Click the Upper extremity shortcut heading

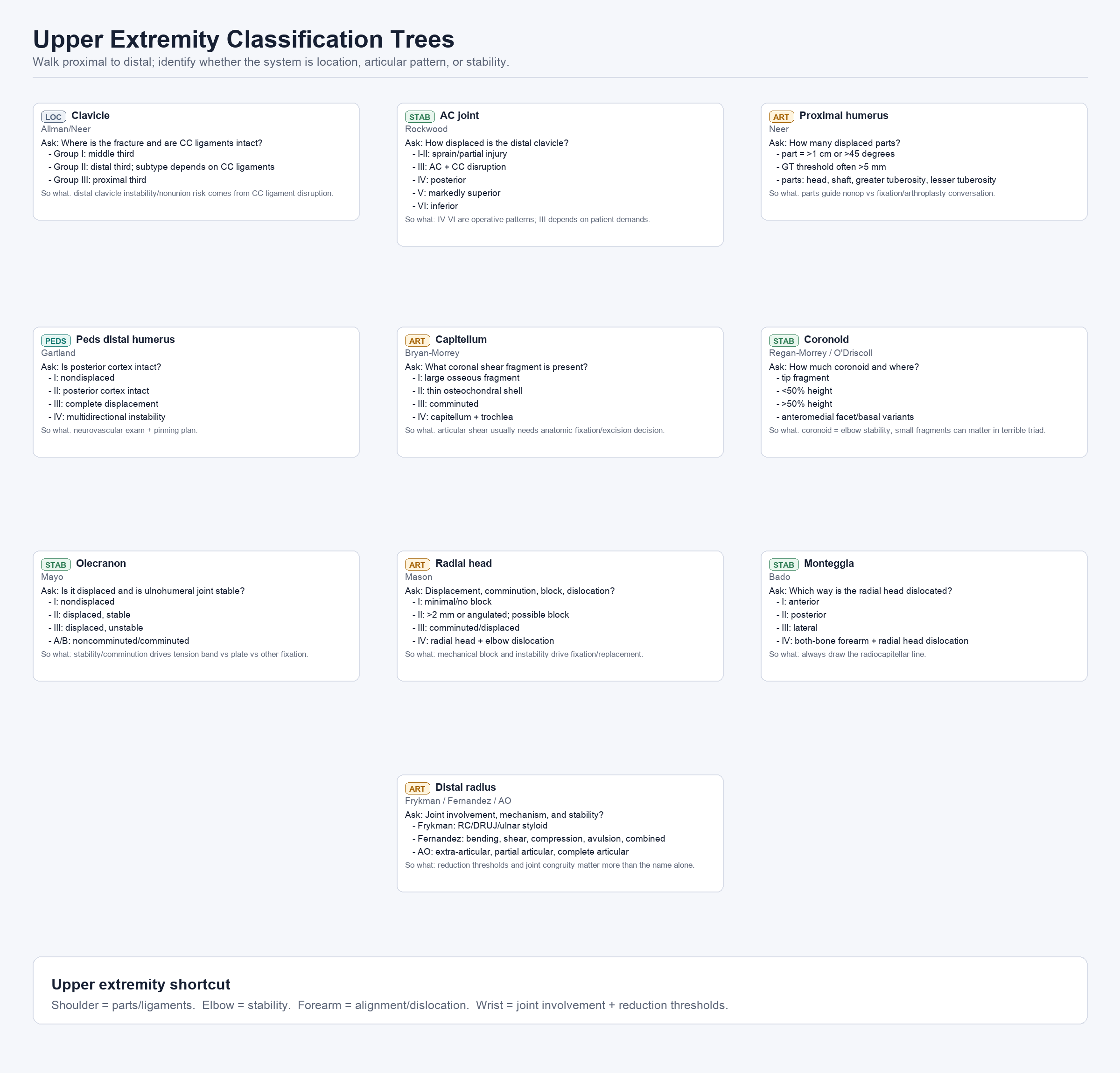[140, 984]
